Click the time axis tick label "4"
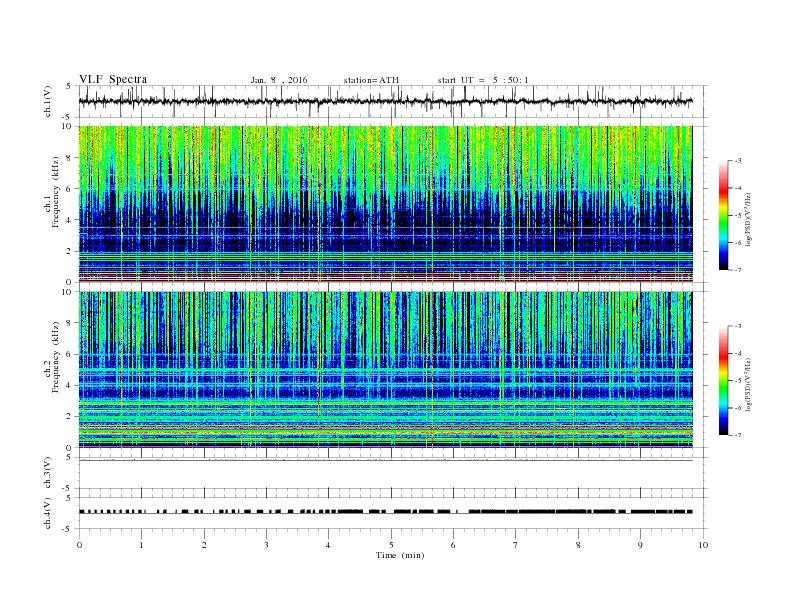 click(x=329, y=545)
